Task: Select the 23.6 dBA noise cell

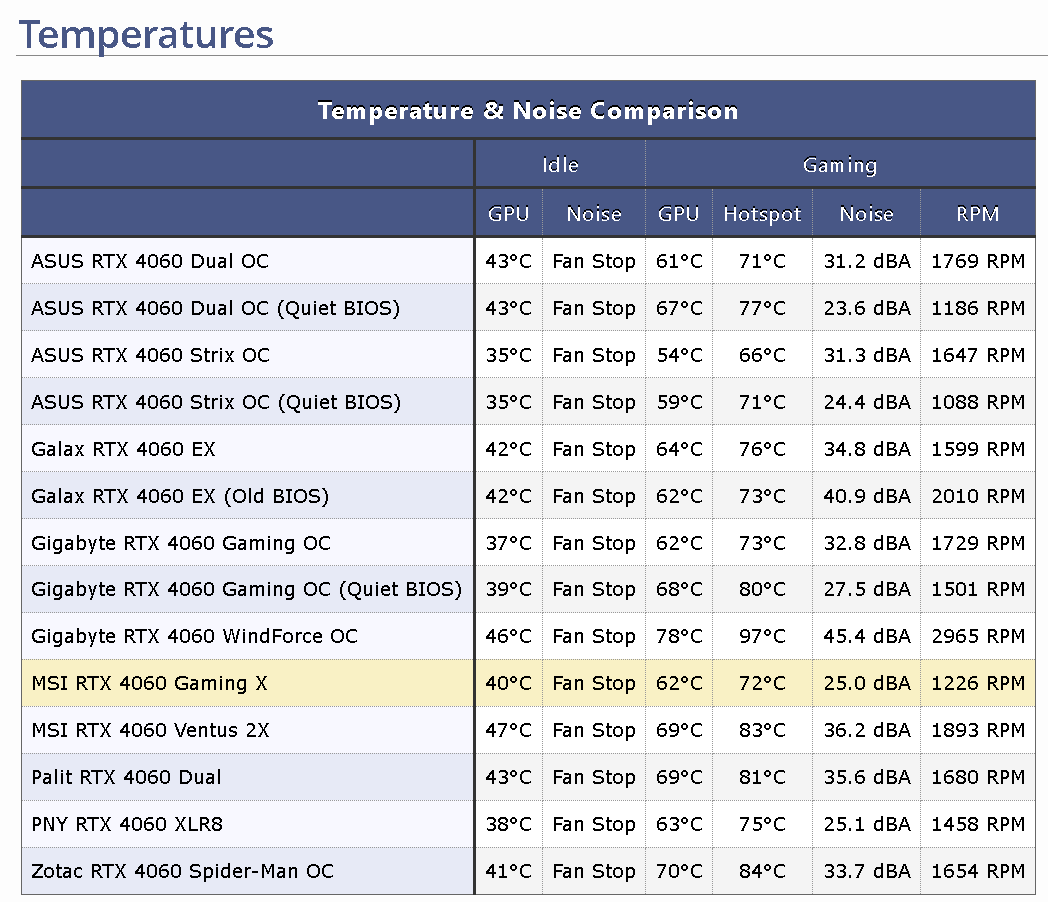Action: [x=866, y=308]
